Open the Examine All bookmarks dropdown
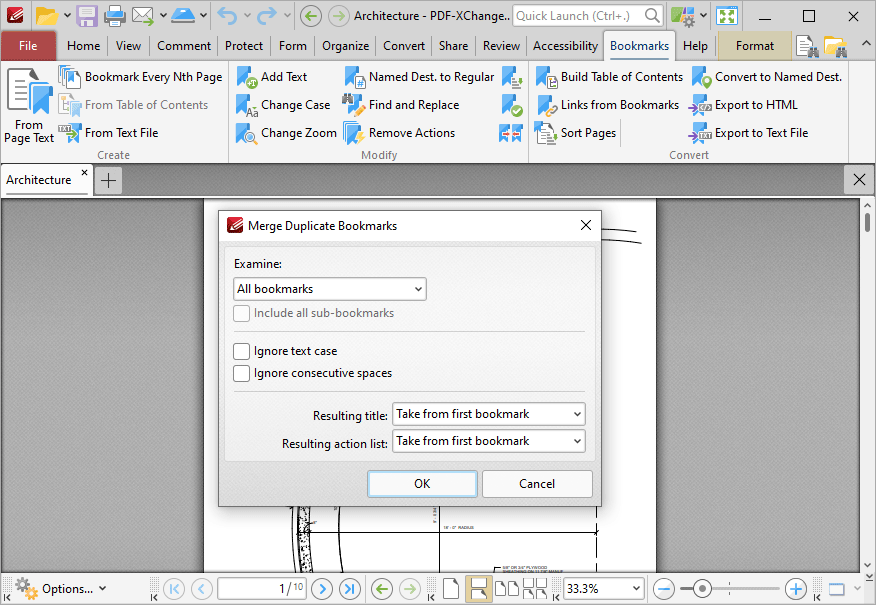Screen dimensions: 876x605 (x=329, y=289)
